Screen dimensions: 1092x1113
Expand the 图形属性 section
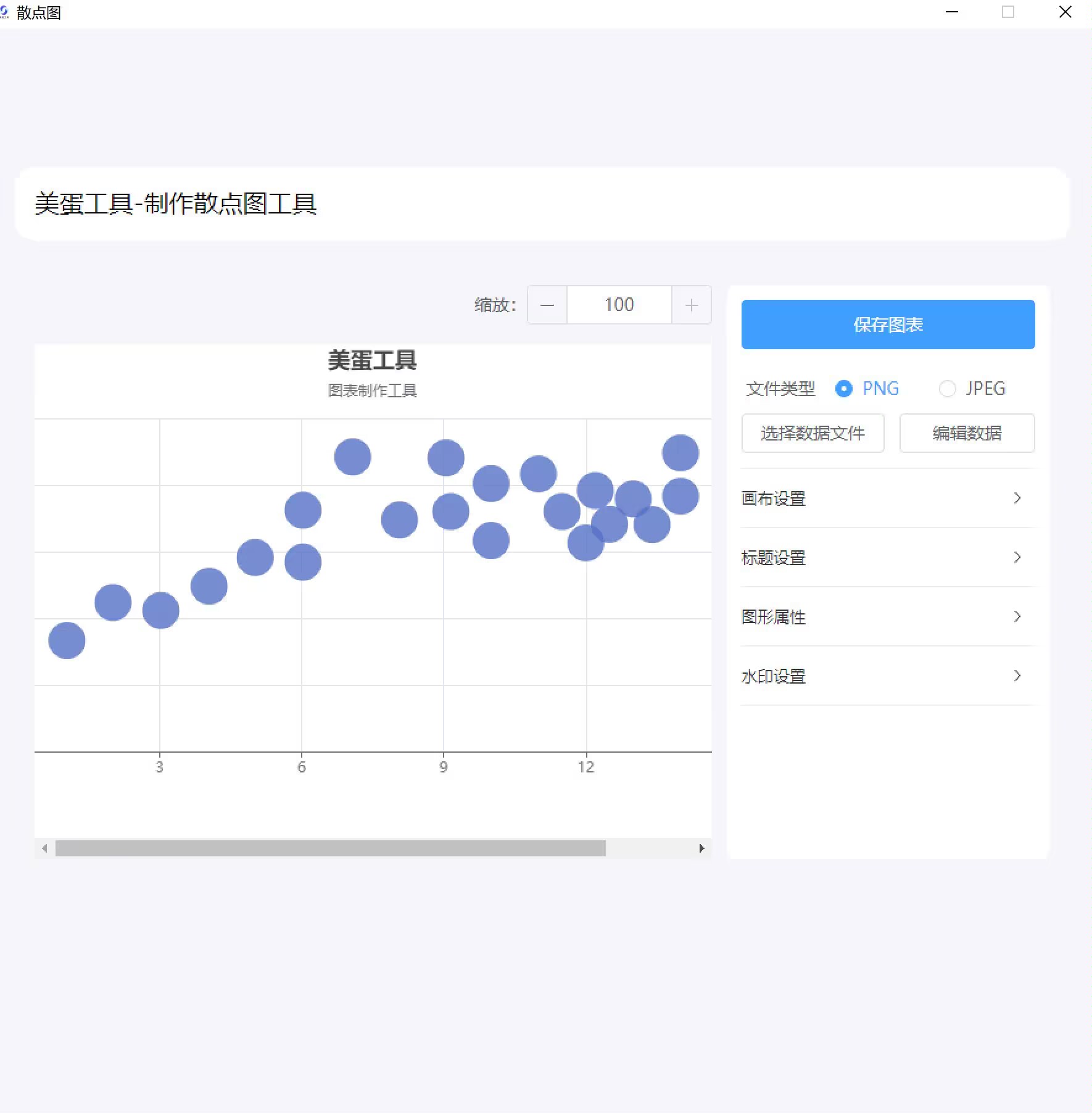point(887,617)
